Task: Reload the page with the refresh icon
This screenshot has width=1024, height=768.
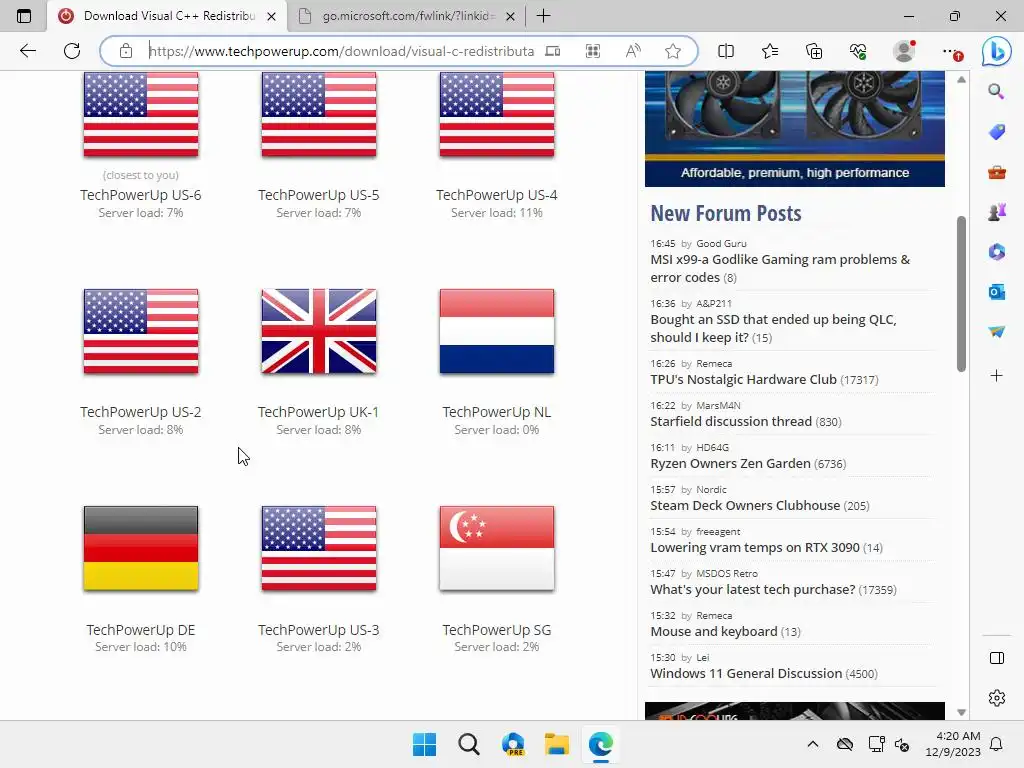Action: 72,51
